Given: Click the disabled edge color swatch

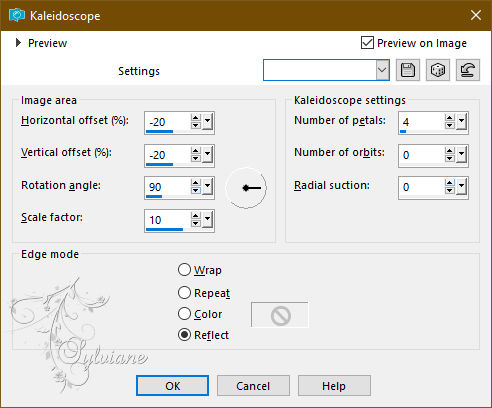Looking at the screenshot, I should [x=280, y=315].
